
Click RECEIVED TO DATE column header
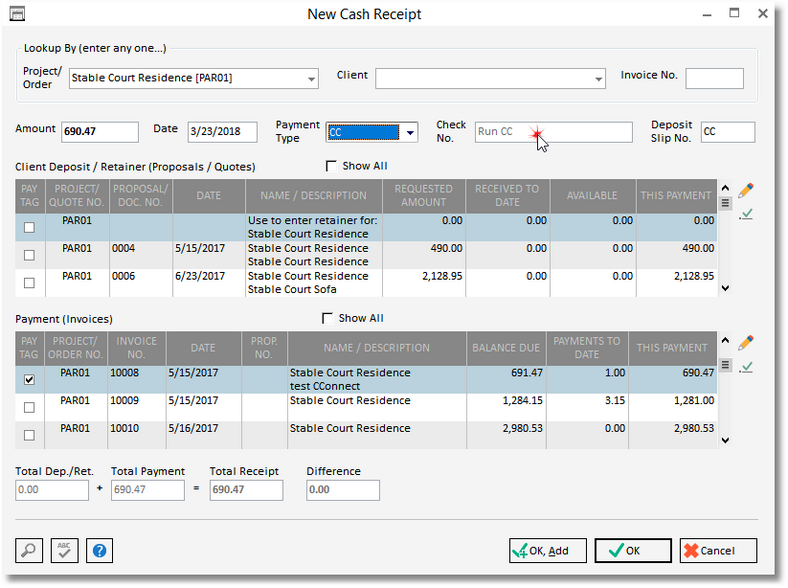pyautogui.click(x=508, y=196)
